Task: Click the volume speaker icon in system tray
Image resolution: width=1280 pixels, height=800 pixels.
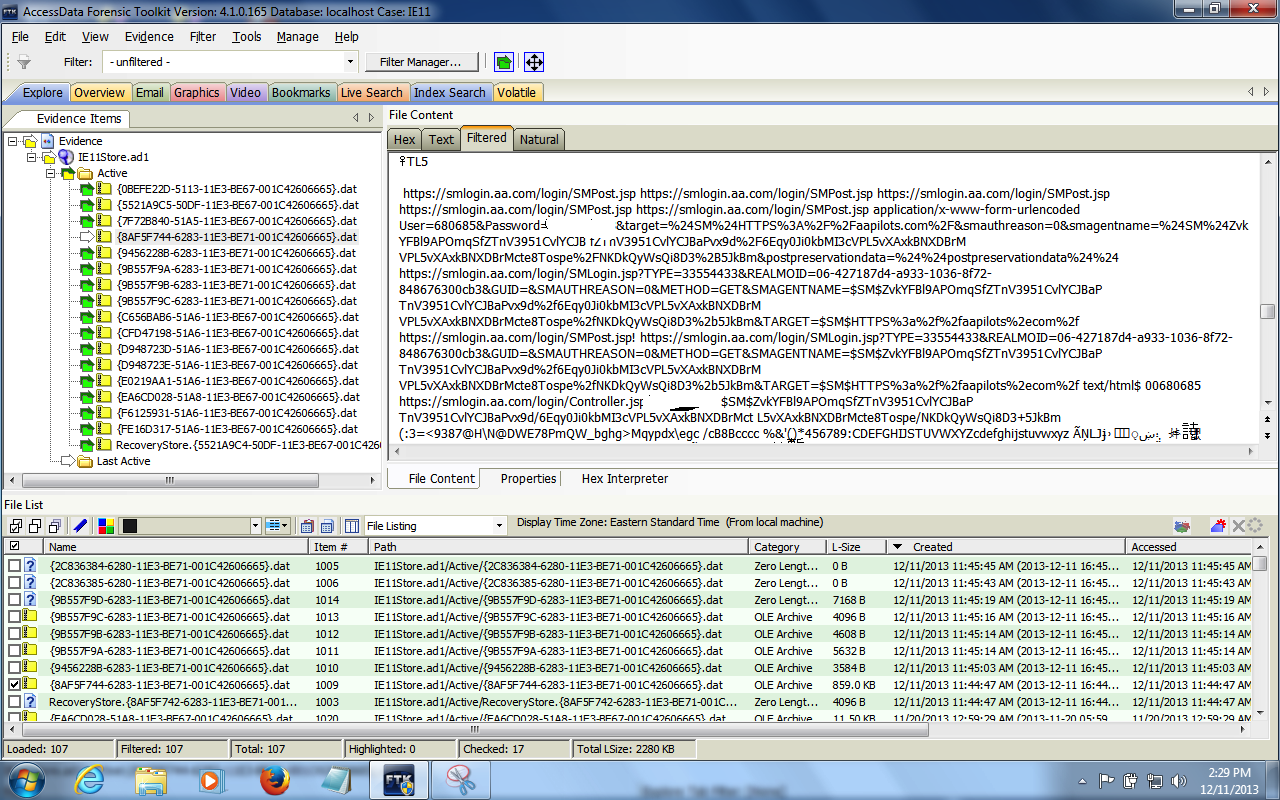Action: coord(1179,781)
